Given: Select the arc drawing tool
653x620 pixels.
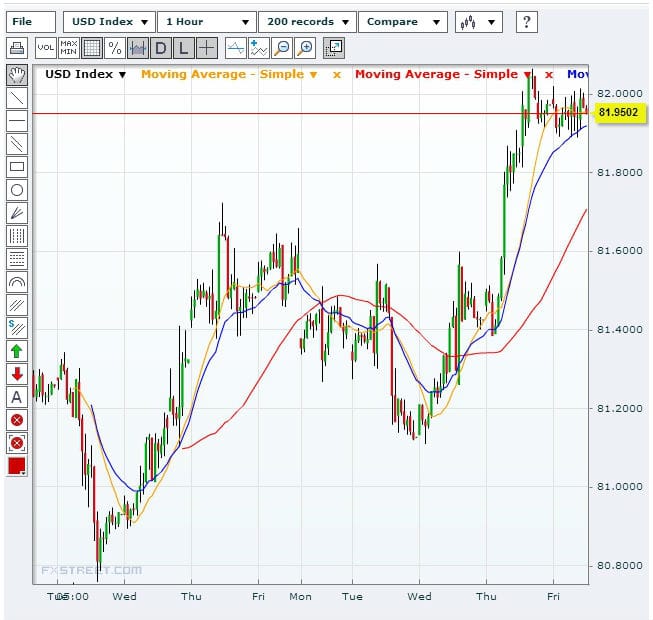Looking at the screenshot, I should click(x=17, y=282).
